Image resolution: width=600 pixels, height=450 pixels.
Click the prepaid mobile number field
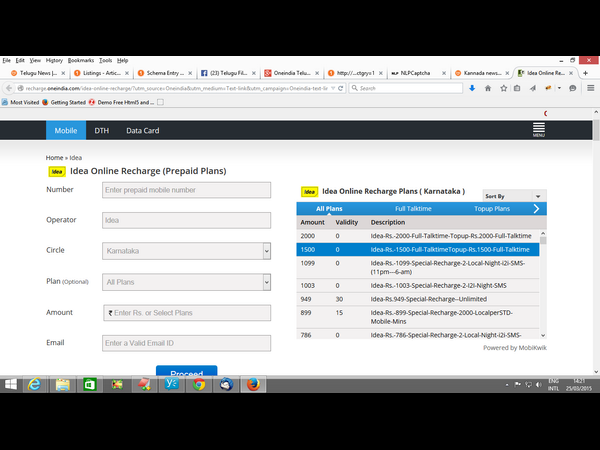click(x=186, y=190)
